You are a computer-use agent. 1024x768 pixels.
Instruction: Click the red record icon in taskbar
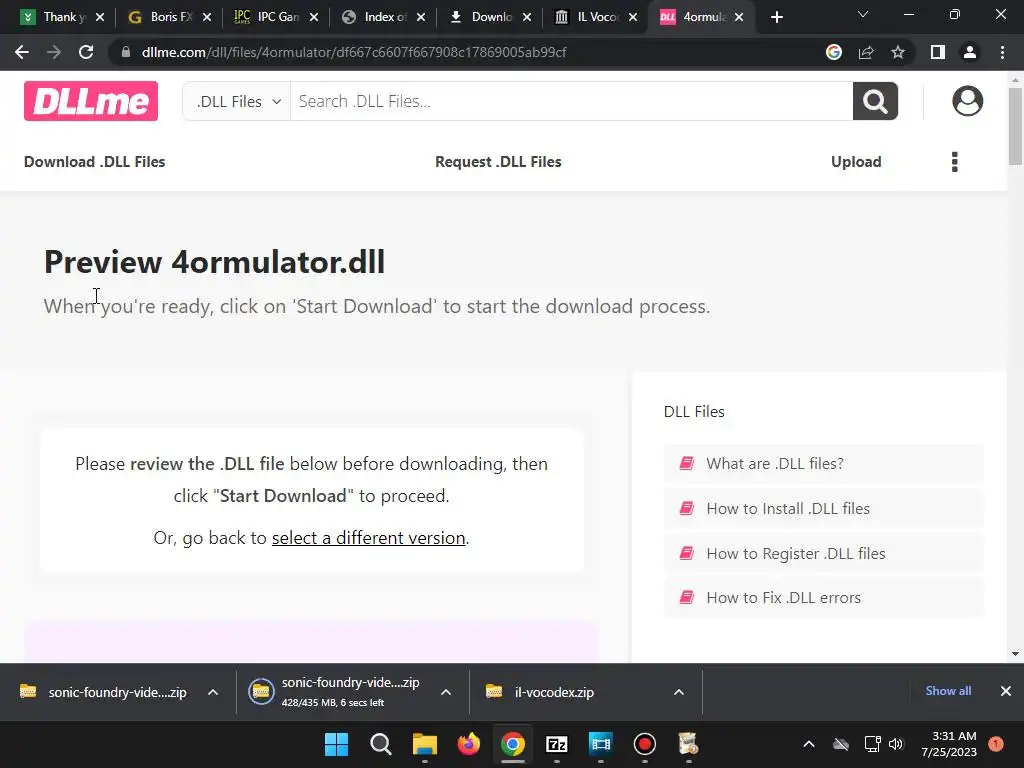[645, 744]
